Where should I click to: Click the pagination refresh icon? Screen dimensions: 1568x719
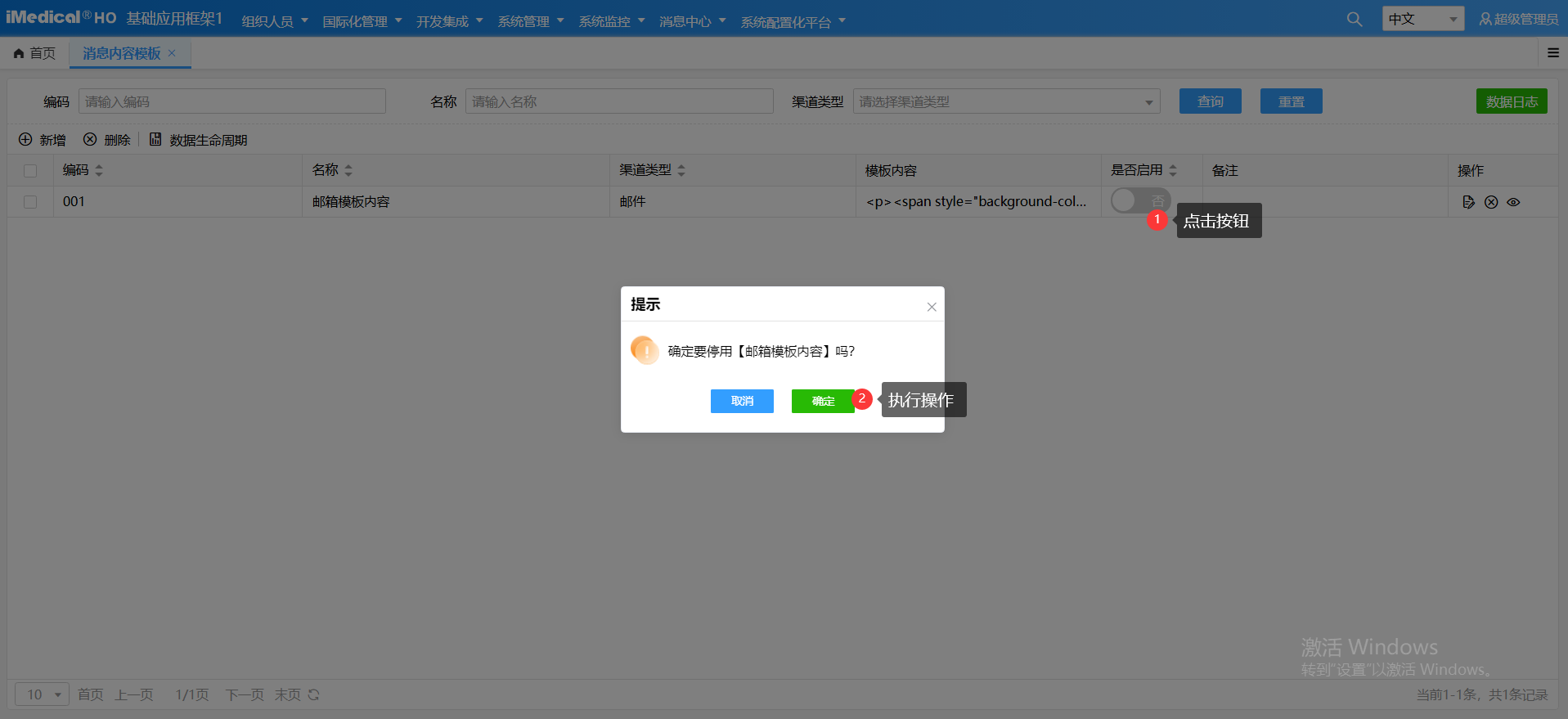point(313,694)
